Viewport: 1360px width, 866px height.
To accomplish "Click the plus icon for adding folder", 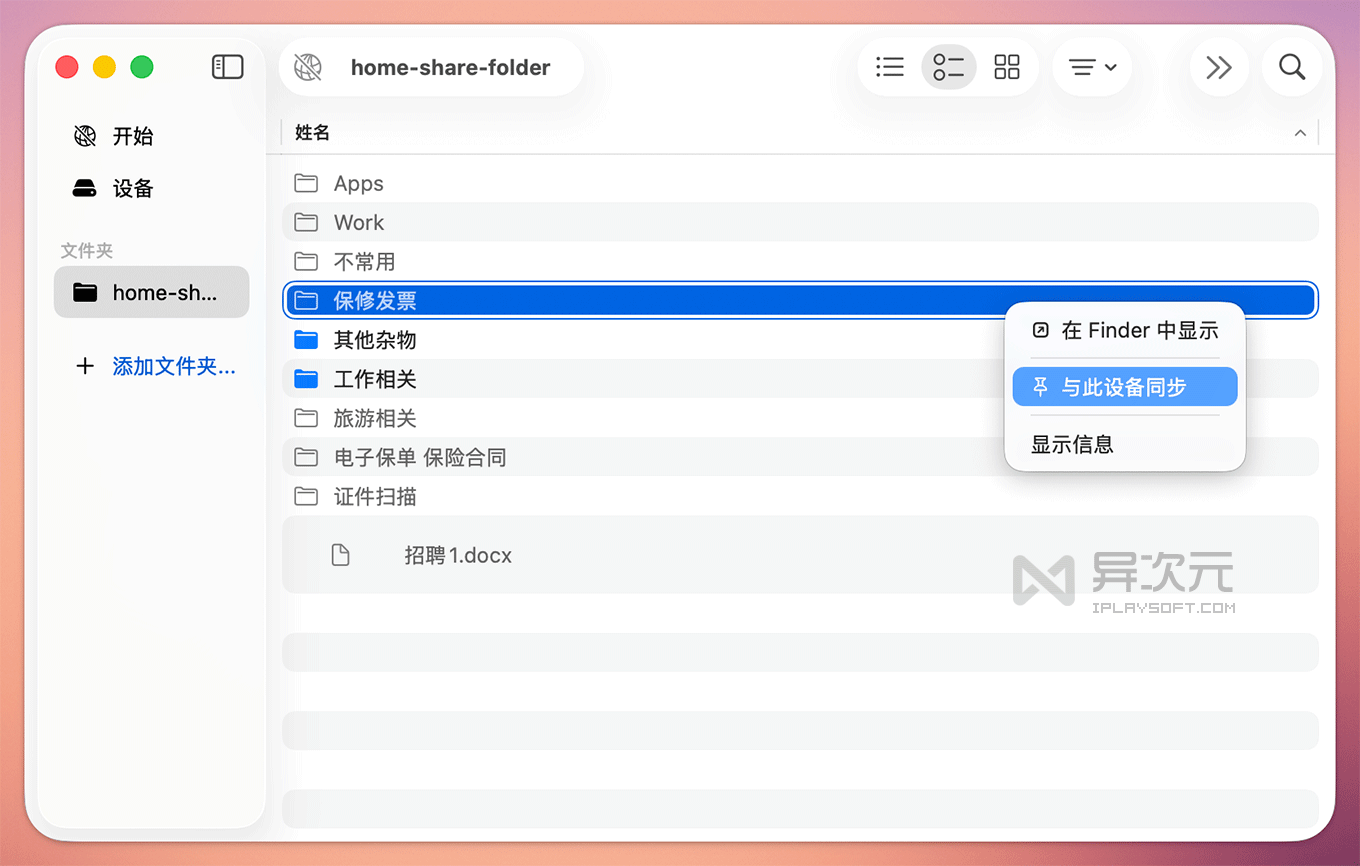I will click(85, 366).
